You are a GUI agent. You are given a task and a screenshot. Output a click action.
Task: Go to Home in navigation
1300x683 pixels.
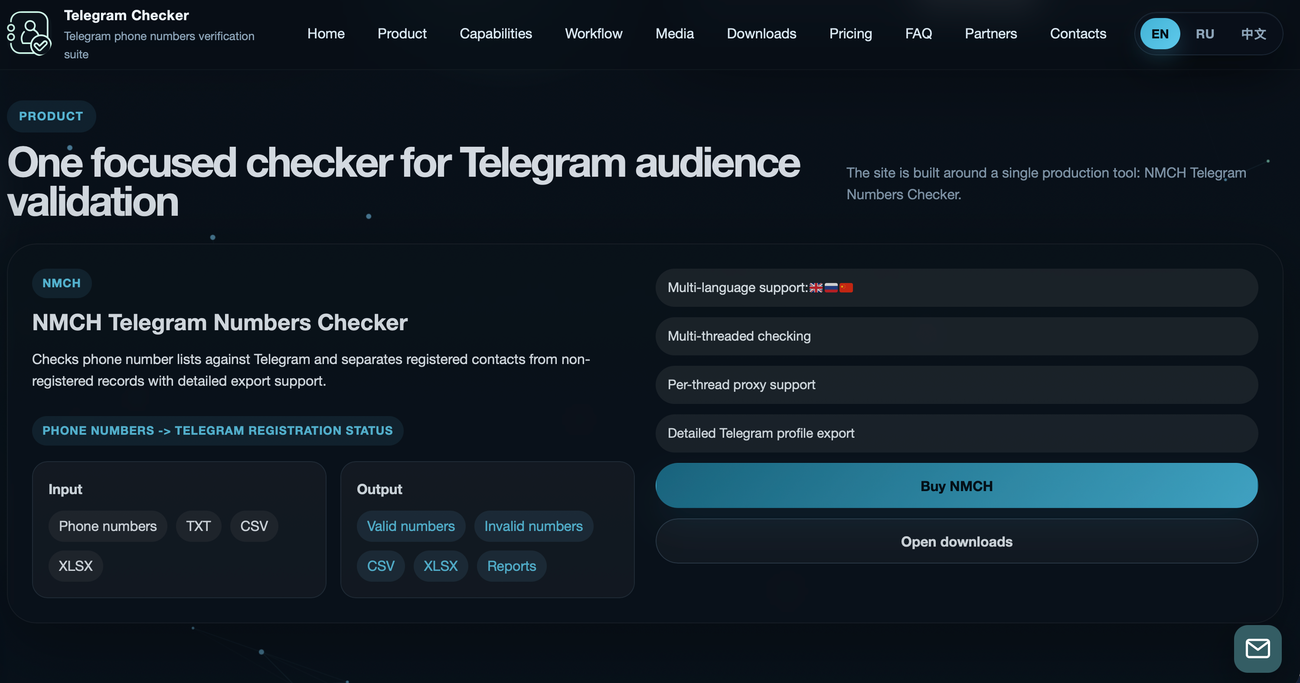coord(326,34)
